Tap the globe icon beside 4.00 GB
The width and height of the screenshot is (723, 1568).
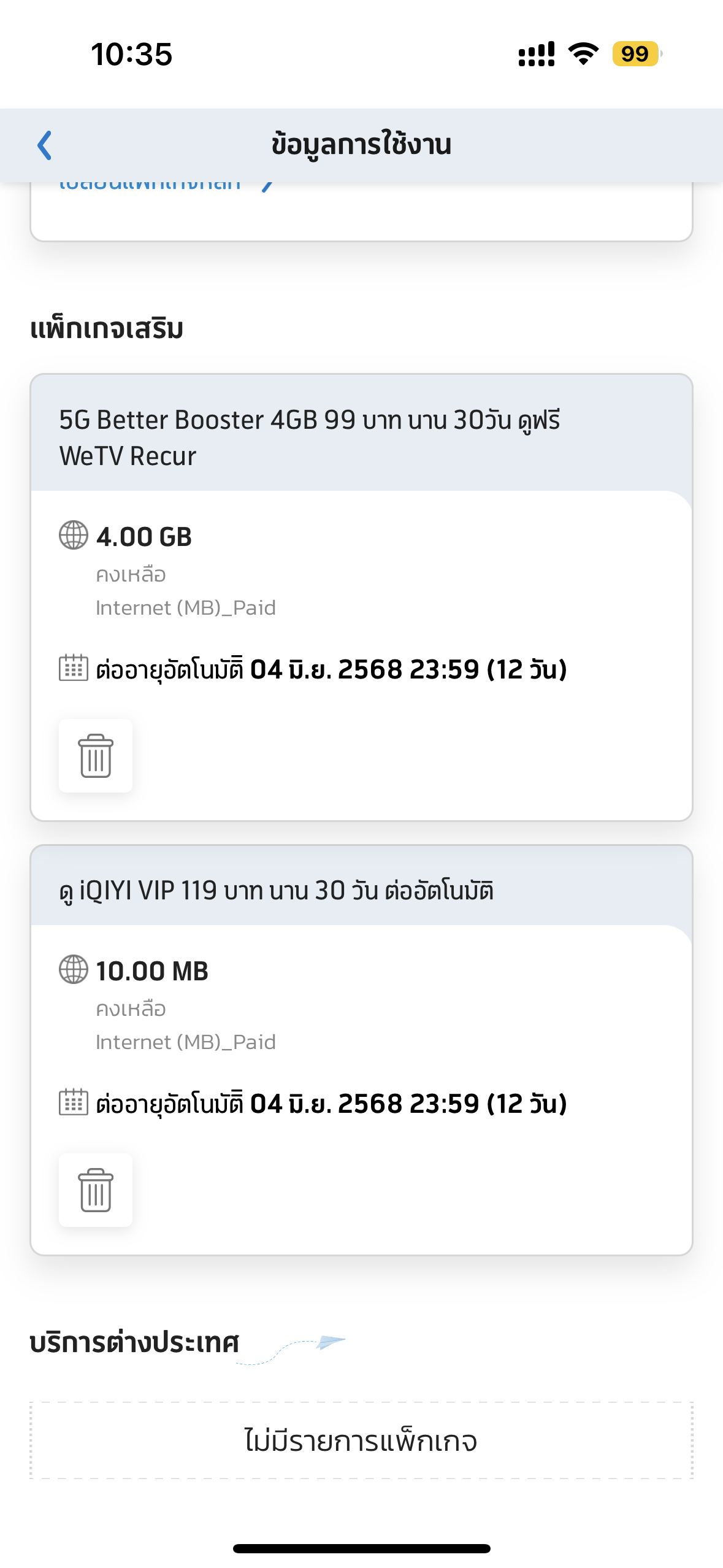pyautogui.click(x=74, y=536)
